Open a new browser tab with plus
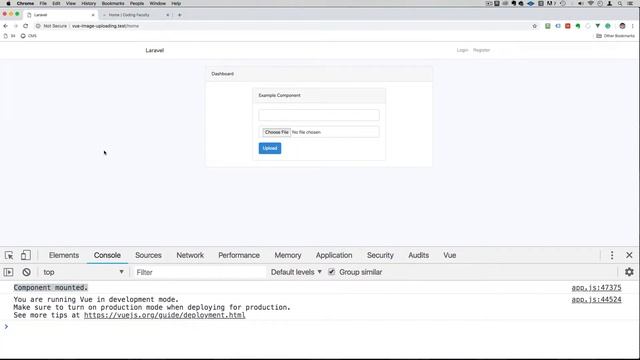 [180, 15]
